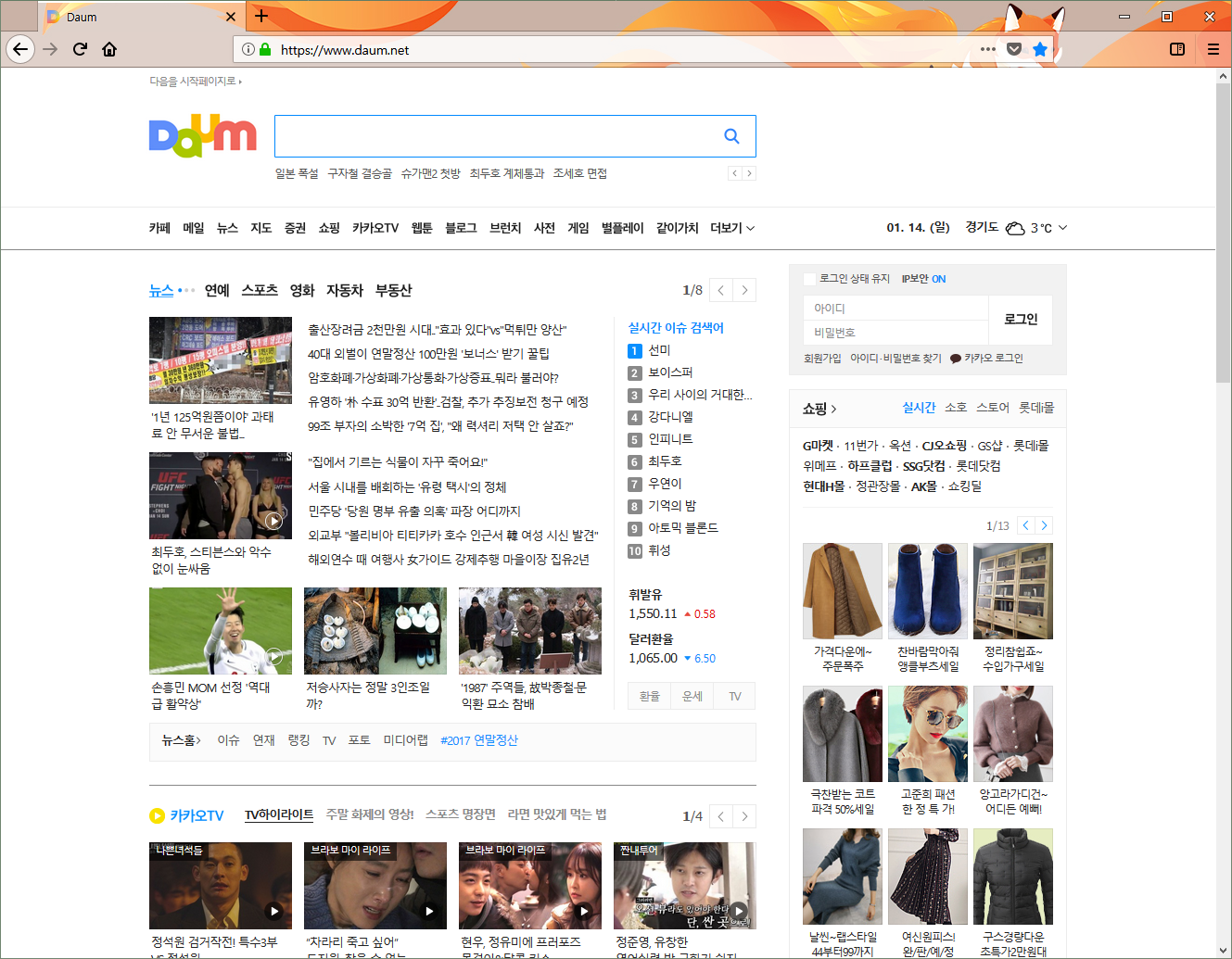
Task: Open the Firefox hamburger menu
Action: 1213,49
